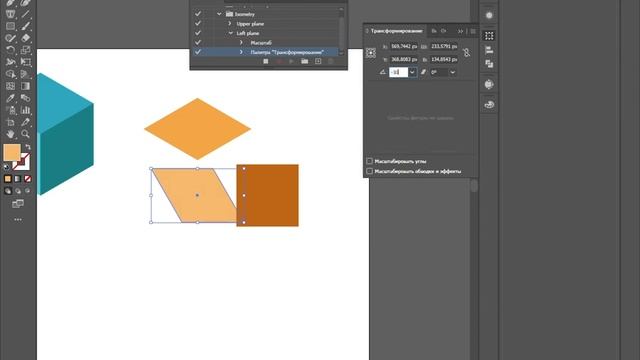Select the Gradient tool
Screen dimensions: 640x360
click(x=25, y=86)
